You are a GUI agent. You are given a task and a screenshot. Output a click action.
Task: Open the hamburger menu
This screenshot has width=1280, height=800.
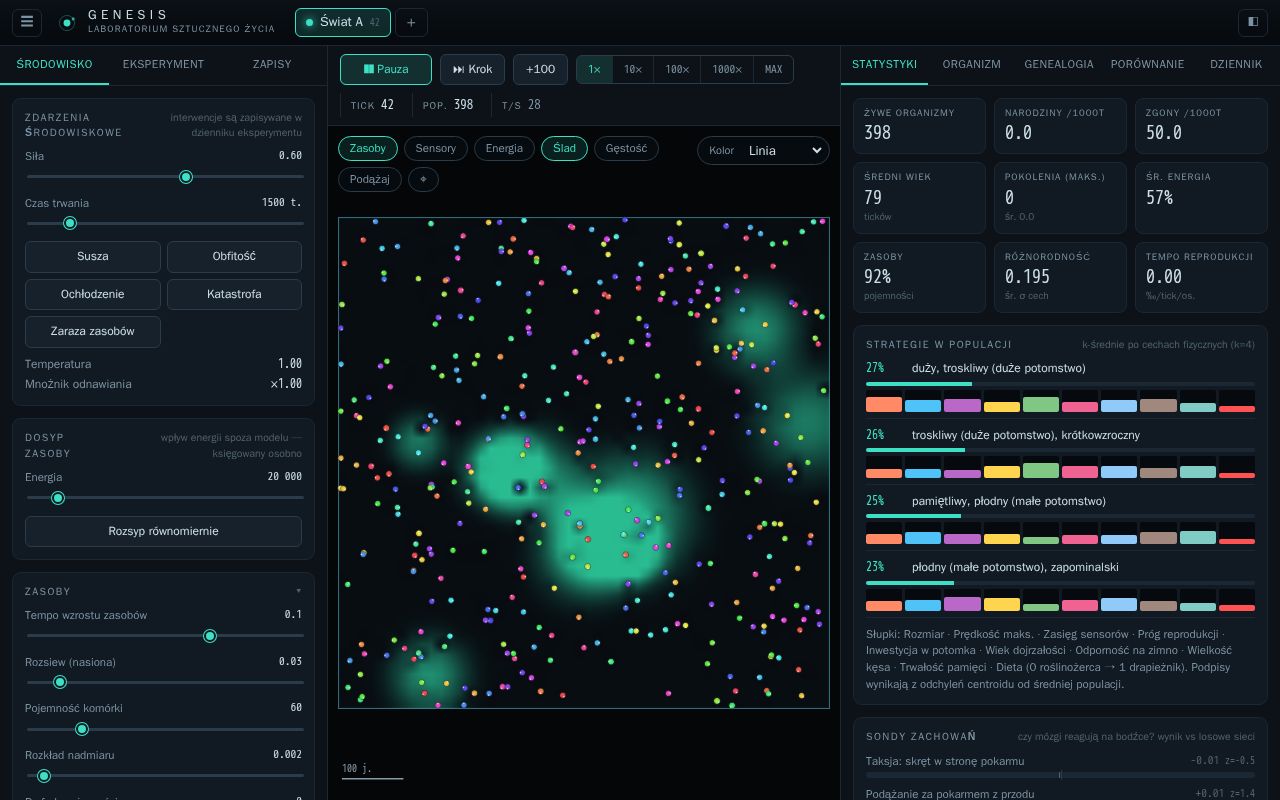[27, 22]
